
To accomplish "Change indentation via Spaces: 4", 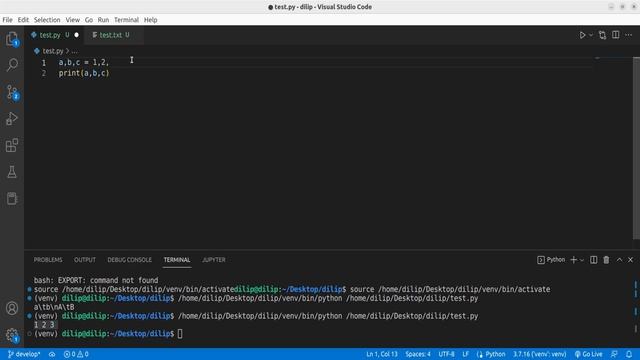I will tap(418, 354).
